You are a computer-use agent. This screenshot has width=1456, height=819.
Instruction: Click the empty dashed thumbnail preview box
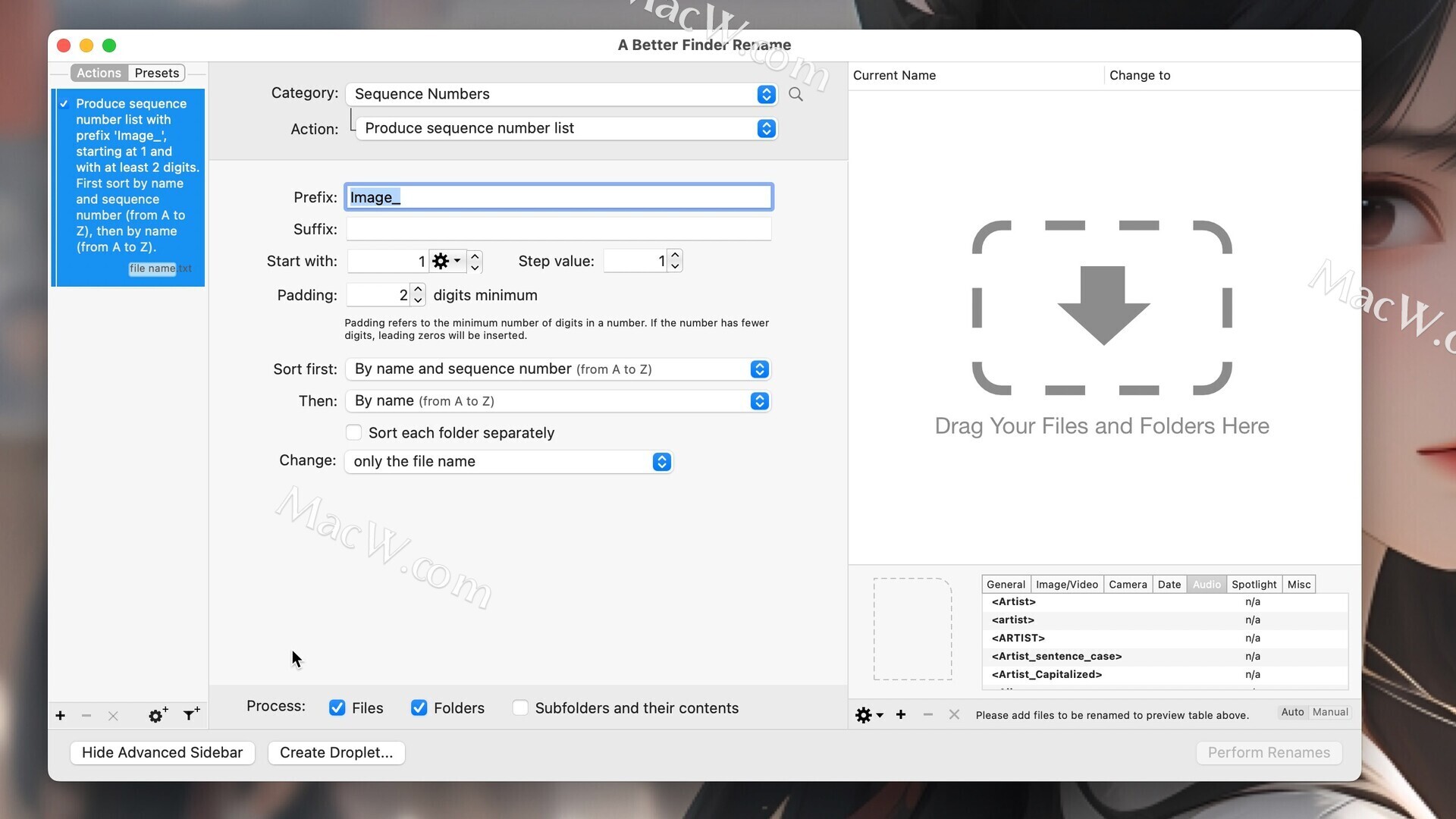coord(912,629)
